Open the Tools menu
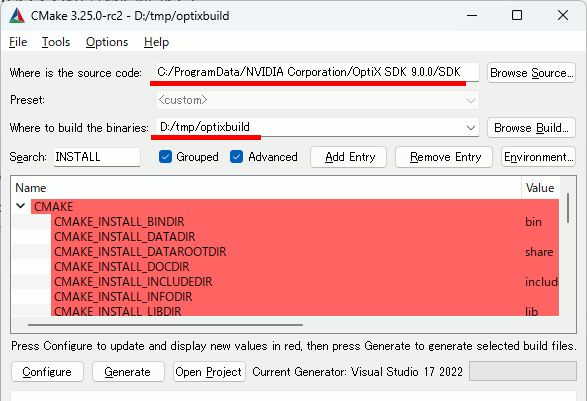587x401 pixels. (56, 42)
